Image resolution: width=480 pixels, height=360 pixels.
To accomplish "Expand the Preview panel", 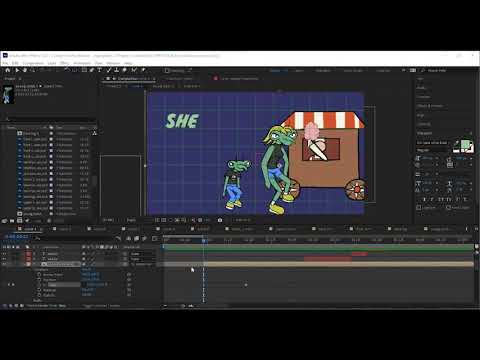I will (423, 97).
